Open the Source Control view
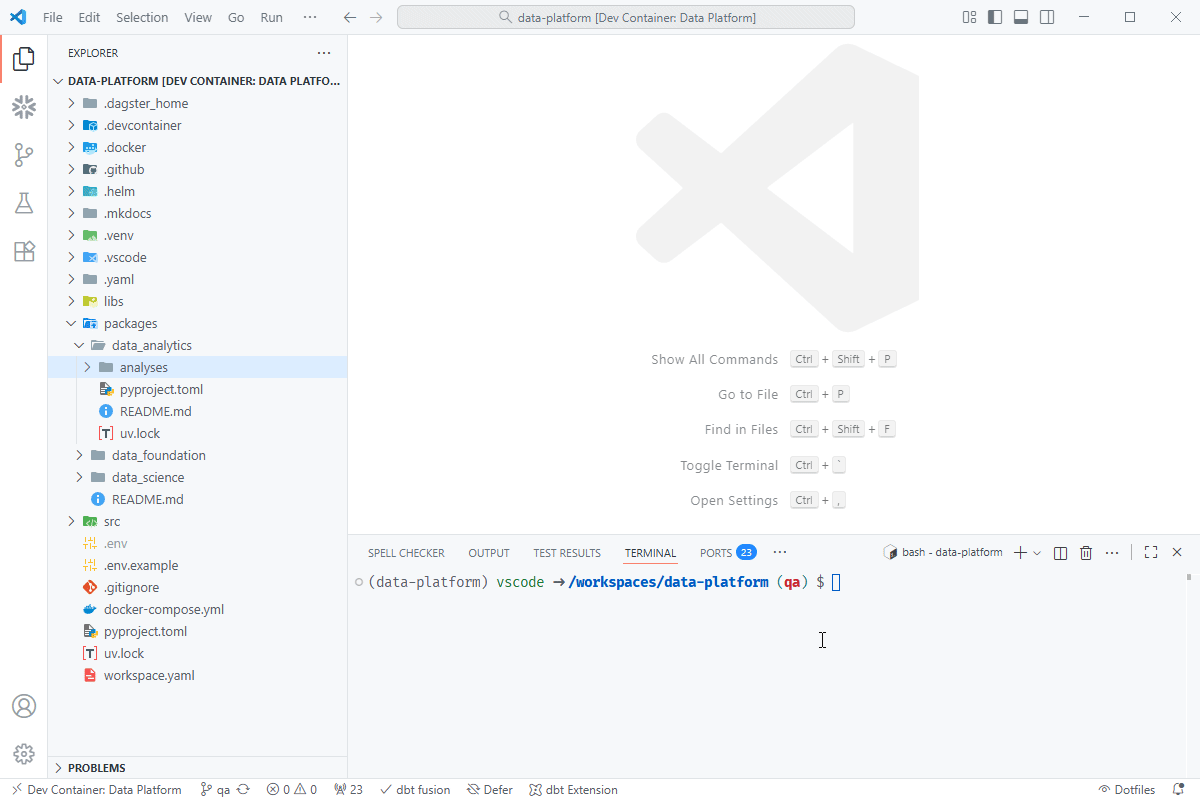1200x800 pixels. tap(24, 155)
